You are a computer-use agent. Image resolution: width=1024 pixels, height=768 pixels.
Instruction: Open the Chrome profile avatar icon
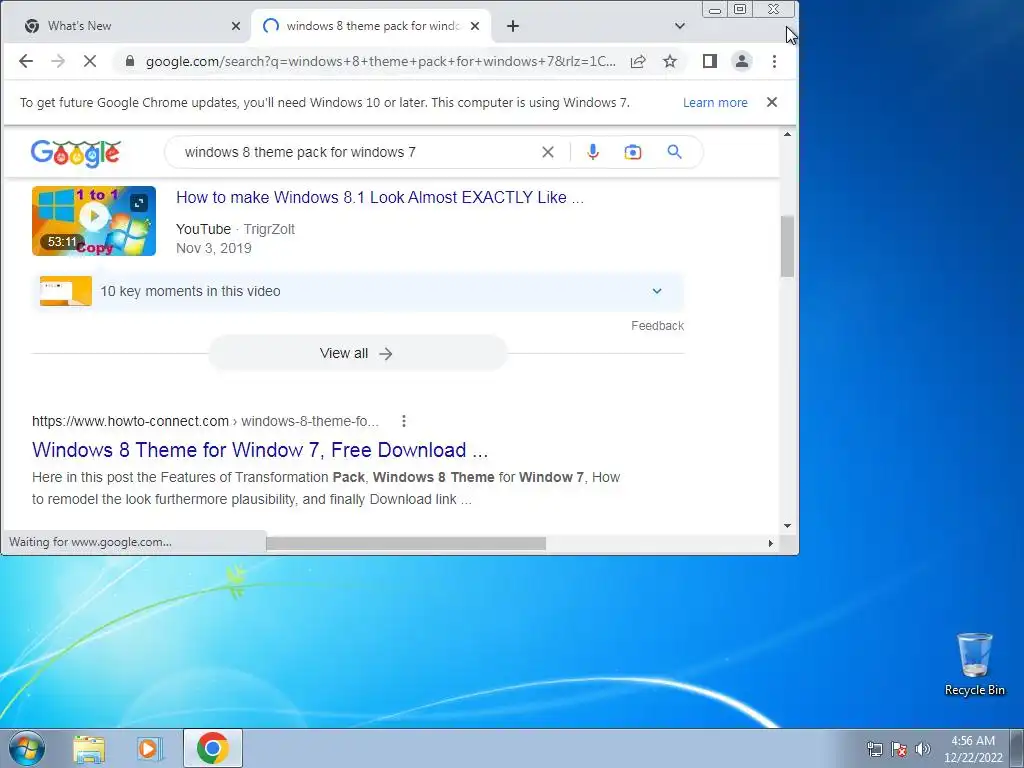[x=742, y=61]
